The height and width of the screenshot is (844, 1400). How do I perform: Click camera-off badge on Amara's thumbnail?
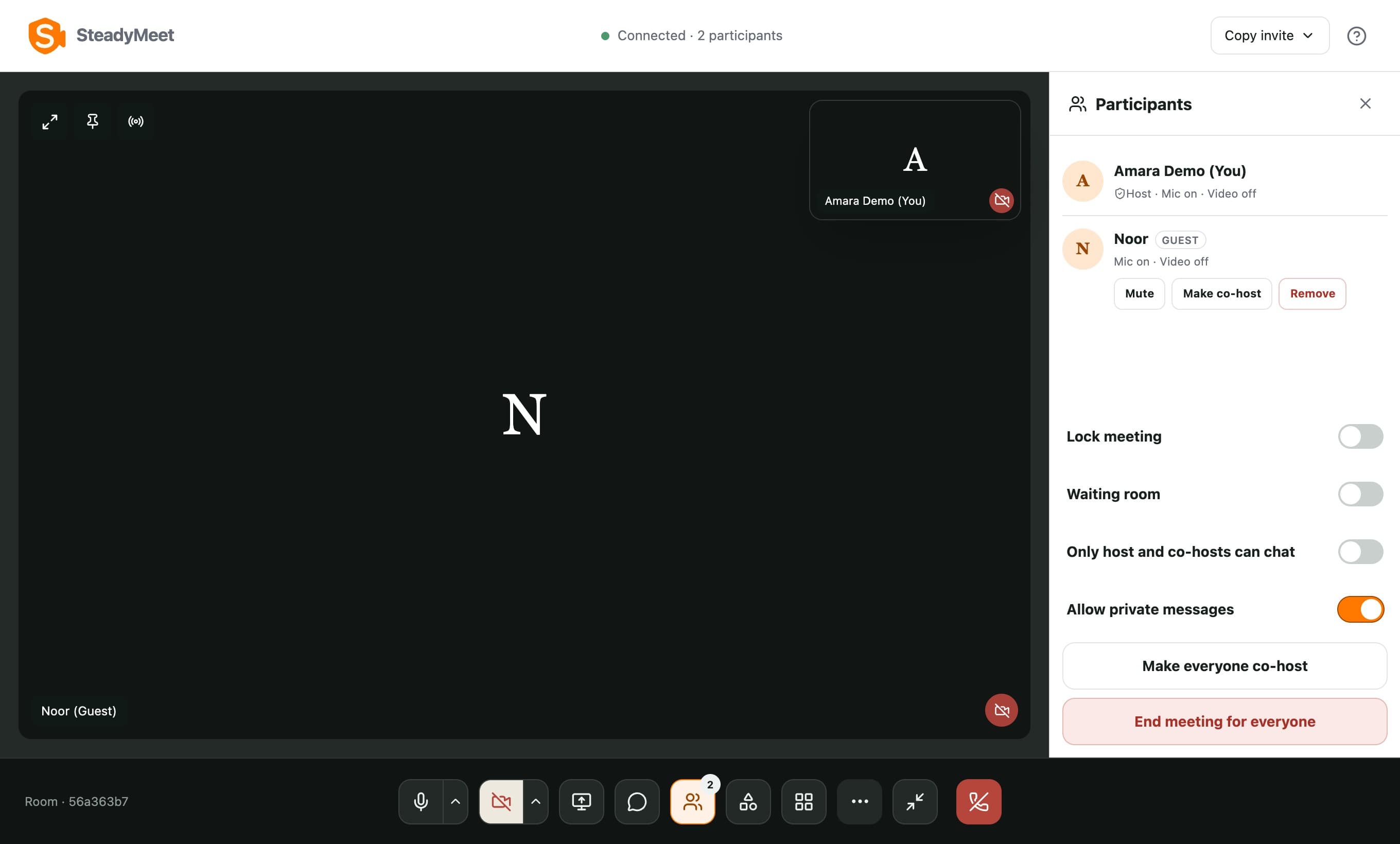[1001, 201]
